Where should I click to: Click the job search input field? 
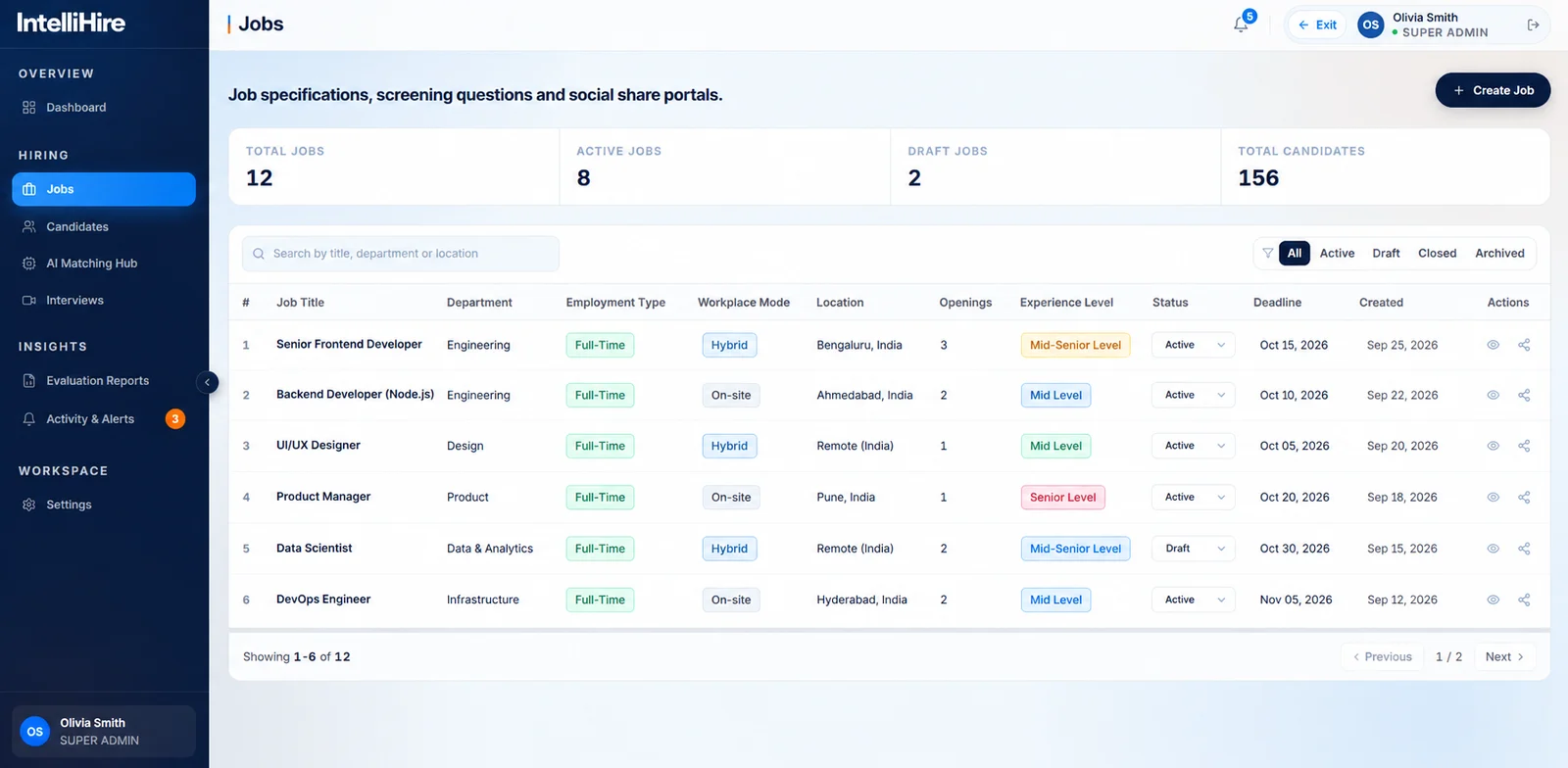pos(401,254)
